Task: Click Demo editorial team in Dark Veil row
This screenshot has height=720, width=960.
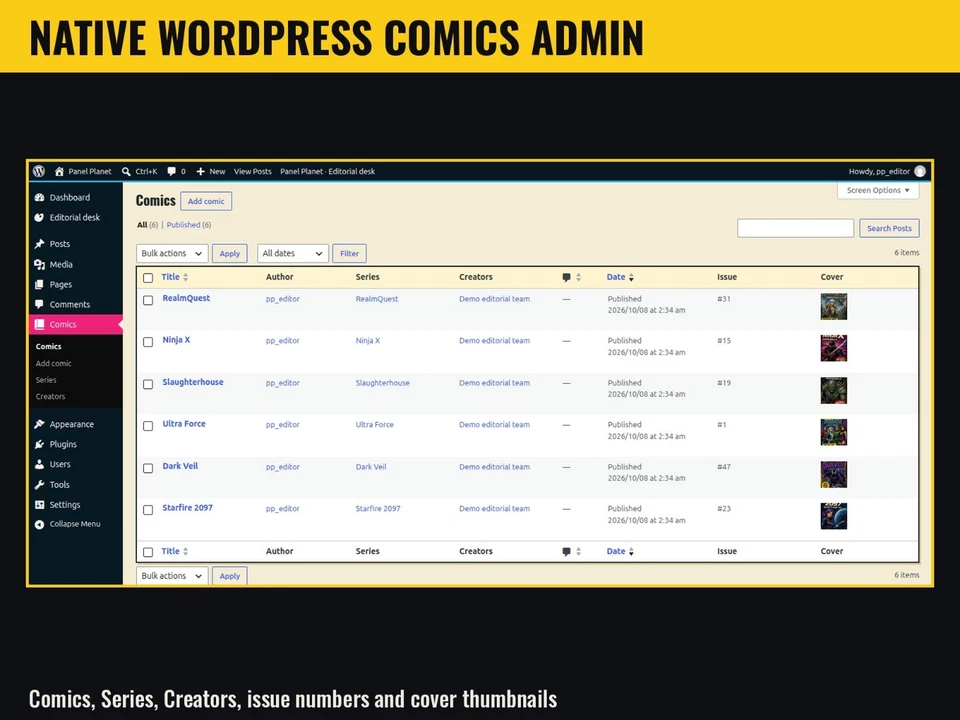Action: pyautogui.click(x=494, y=467)
